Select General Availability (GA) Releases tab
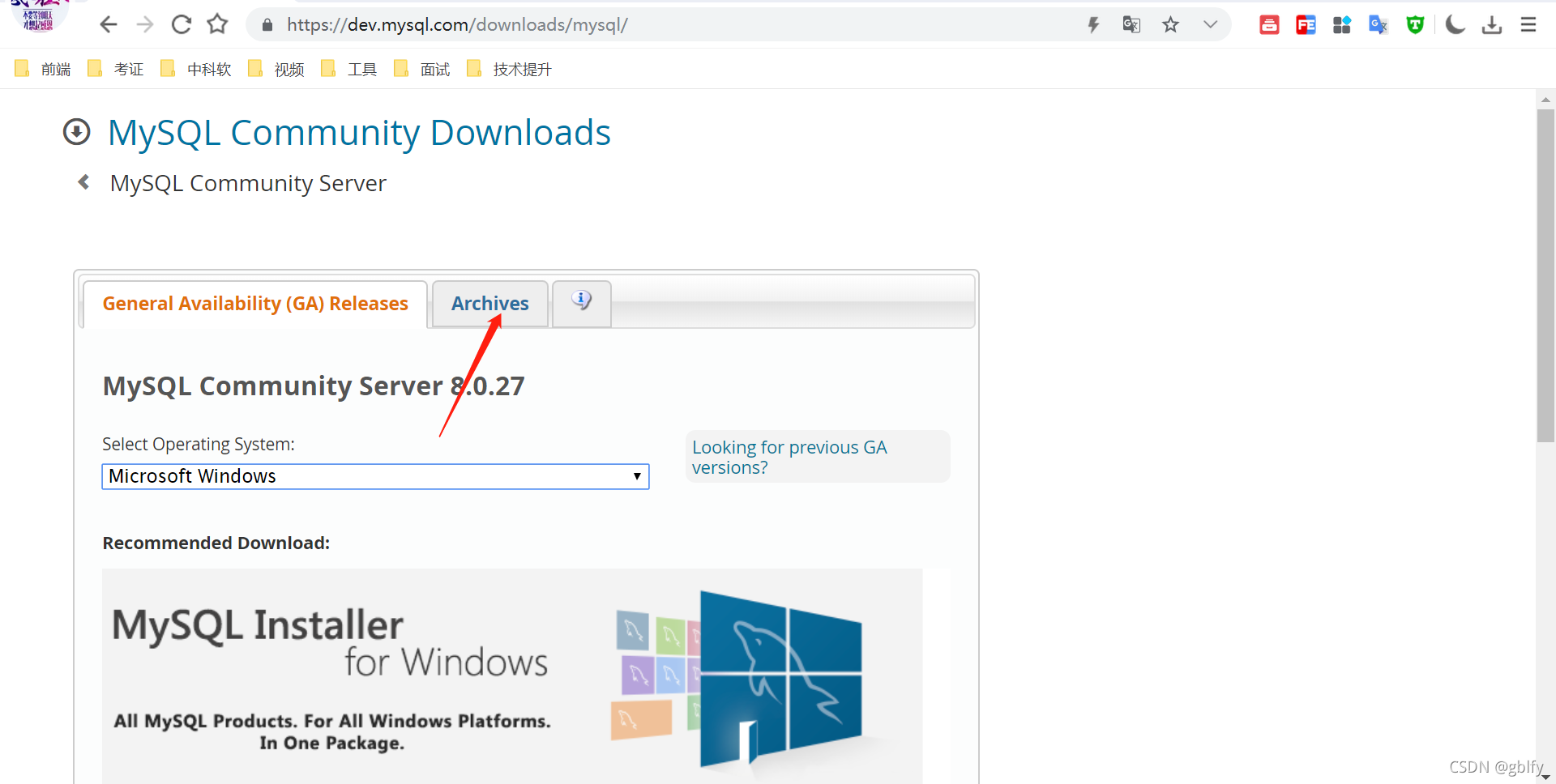1556x784 pixels. (255, 304)
